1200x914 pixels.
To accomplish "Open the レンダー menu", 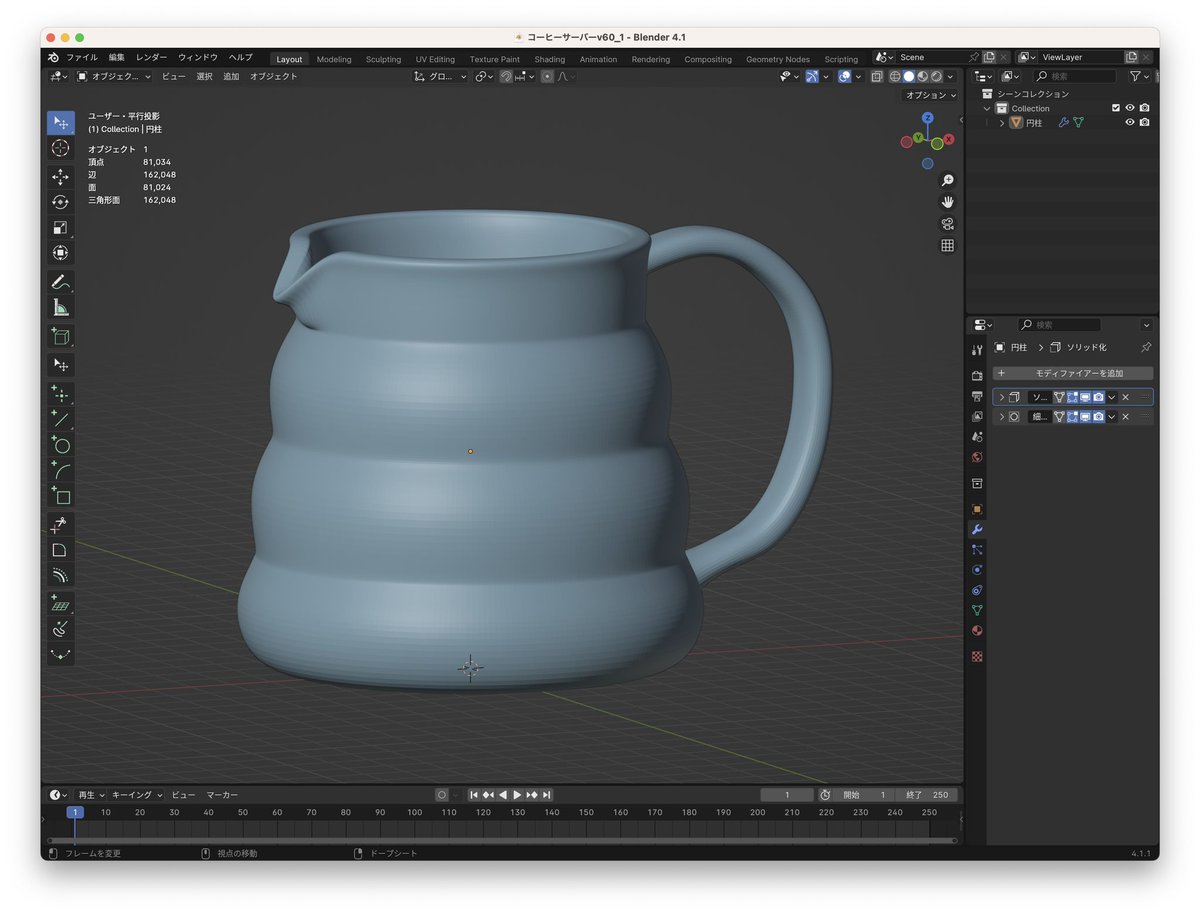I will tap(152, 58).
